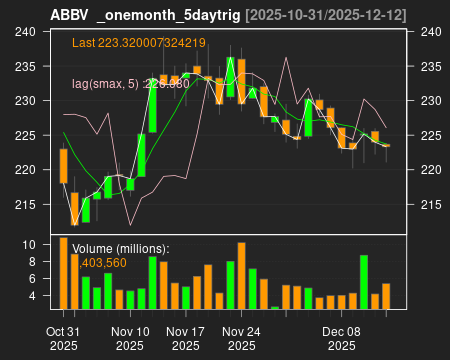The height and width of the screenshot is (360, 450).
Task: Click the green candlestick topping near 236
Action: coord(230,77)
